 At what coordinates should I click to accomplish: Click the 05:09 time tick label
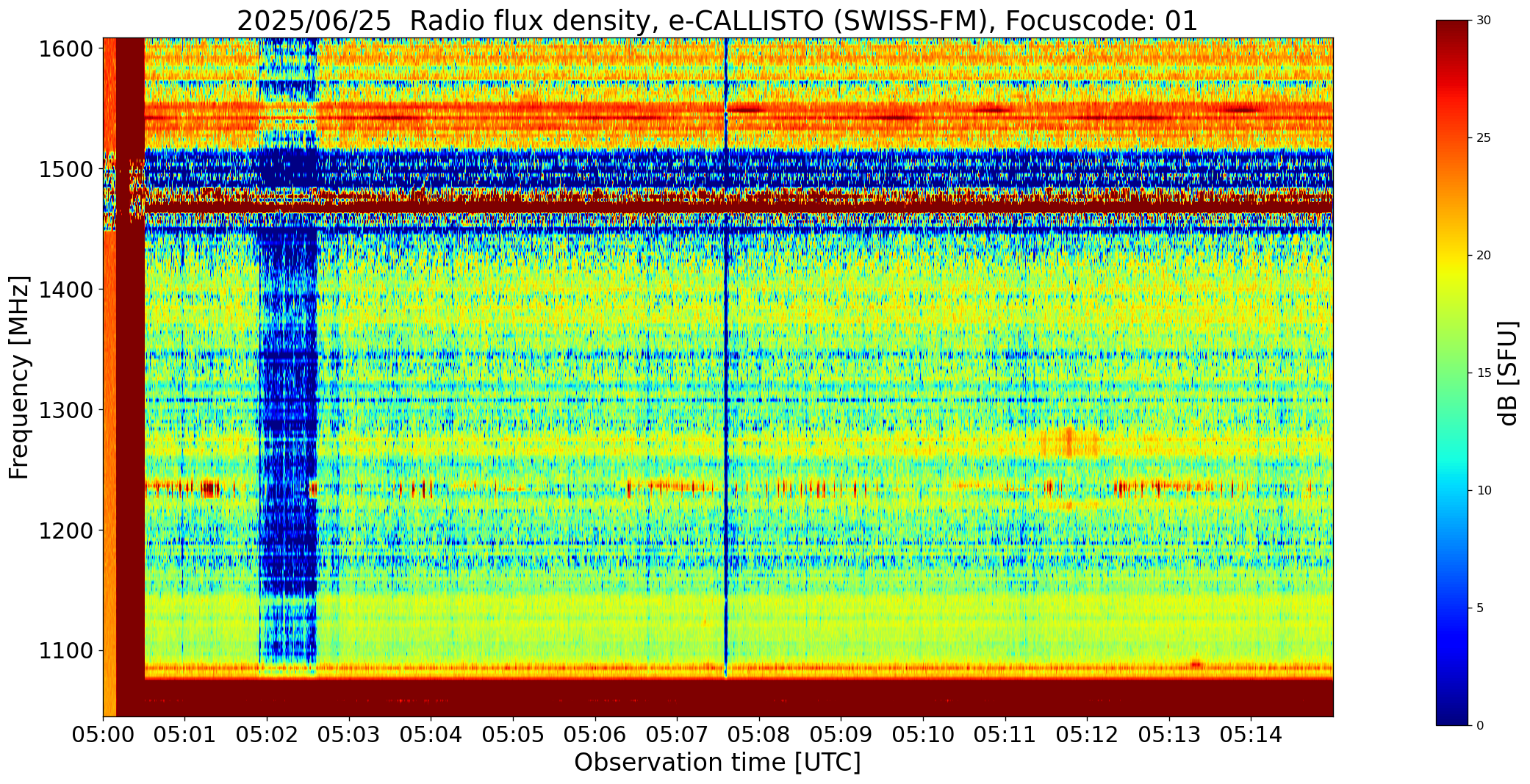pyautogui.click(x=841, y=735)
